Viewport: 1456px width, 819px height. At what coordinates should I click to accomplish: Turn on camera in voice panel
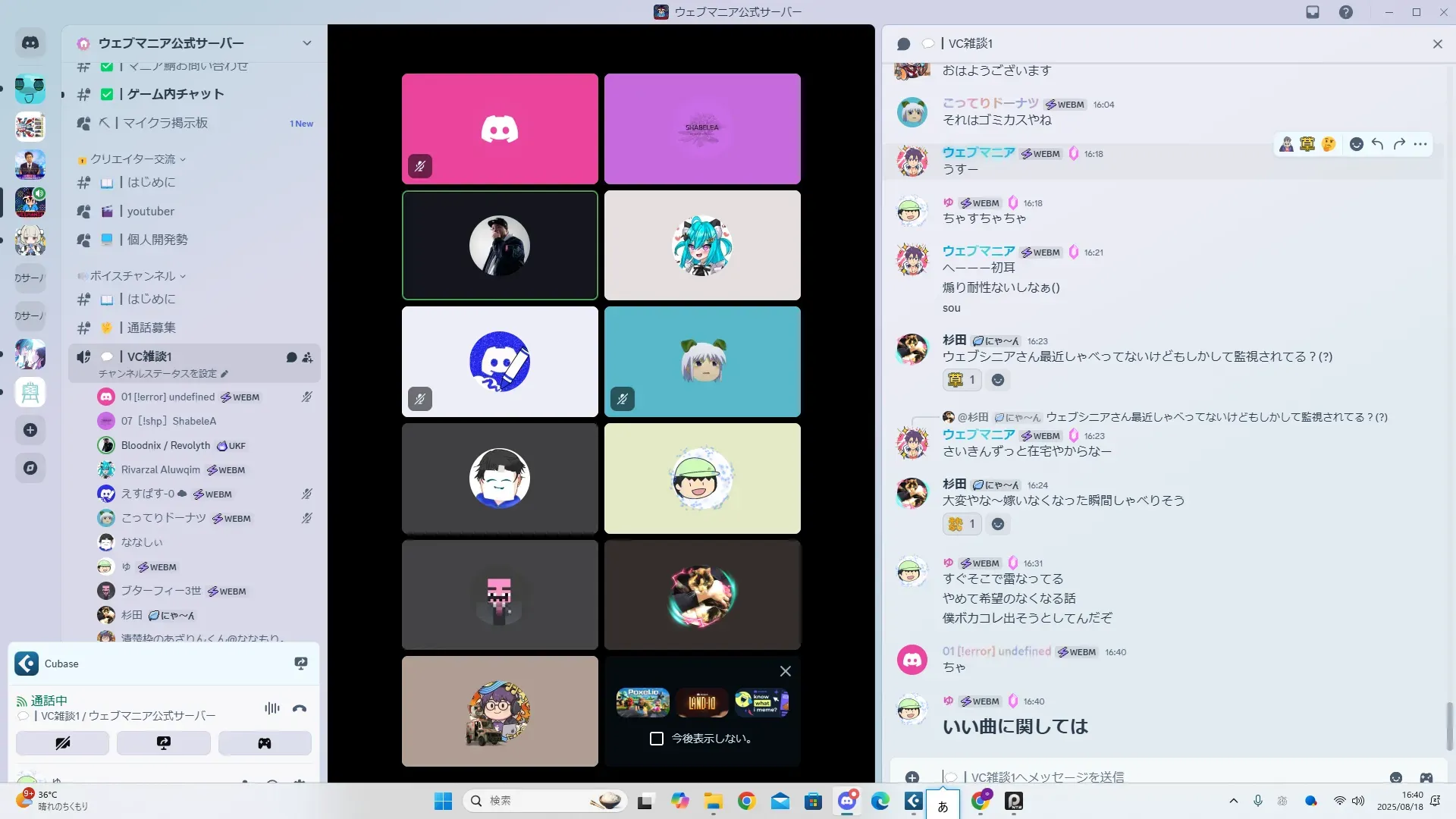tap(62, 743)
